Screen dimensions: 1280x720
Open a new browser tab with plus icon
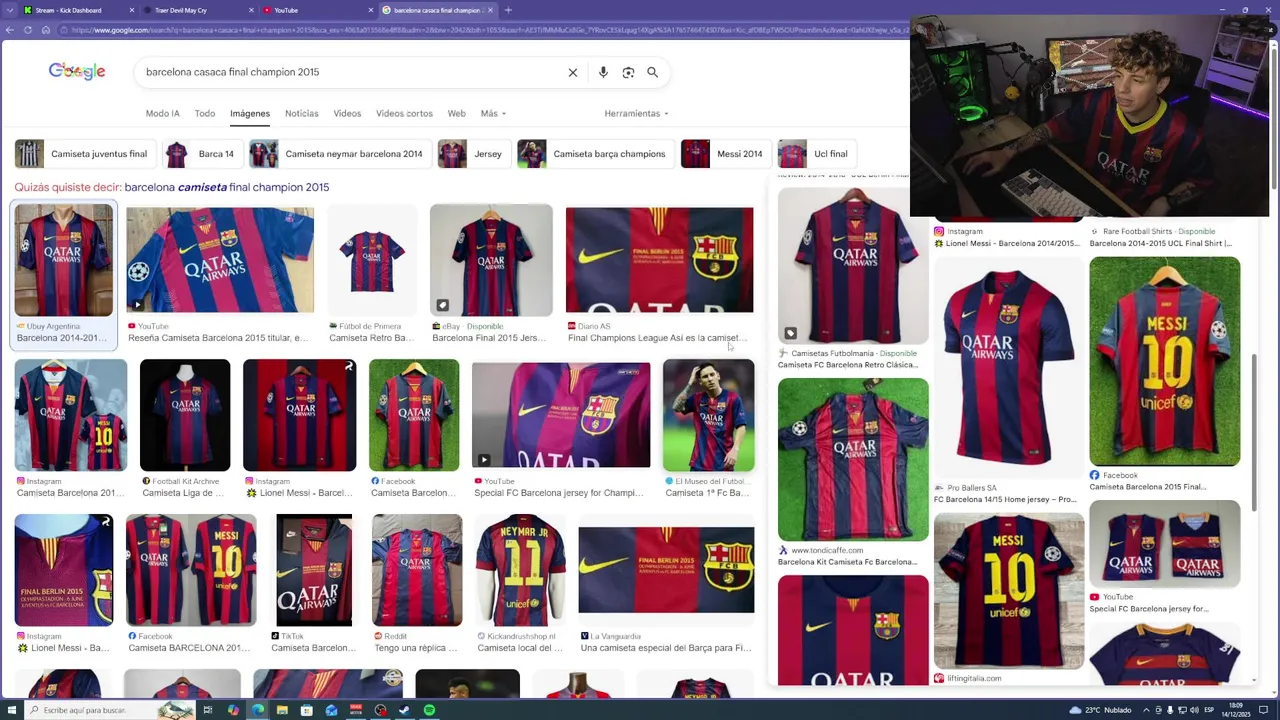pos(508,10)
